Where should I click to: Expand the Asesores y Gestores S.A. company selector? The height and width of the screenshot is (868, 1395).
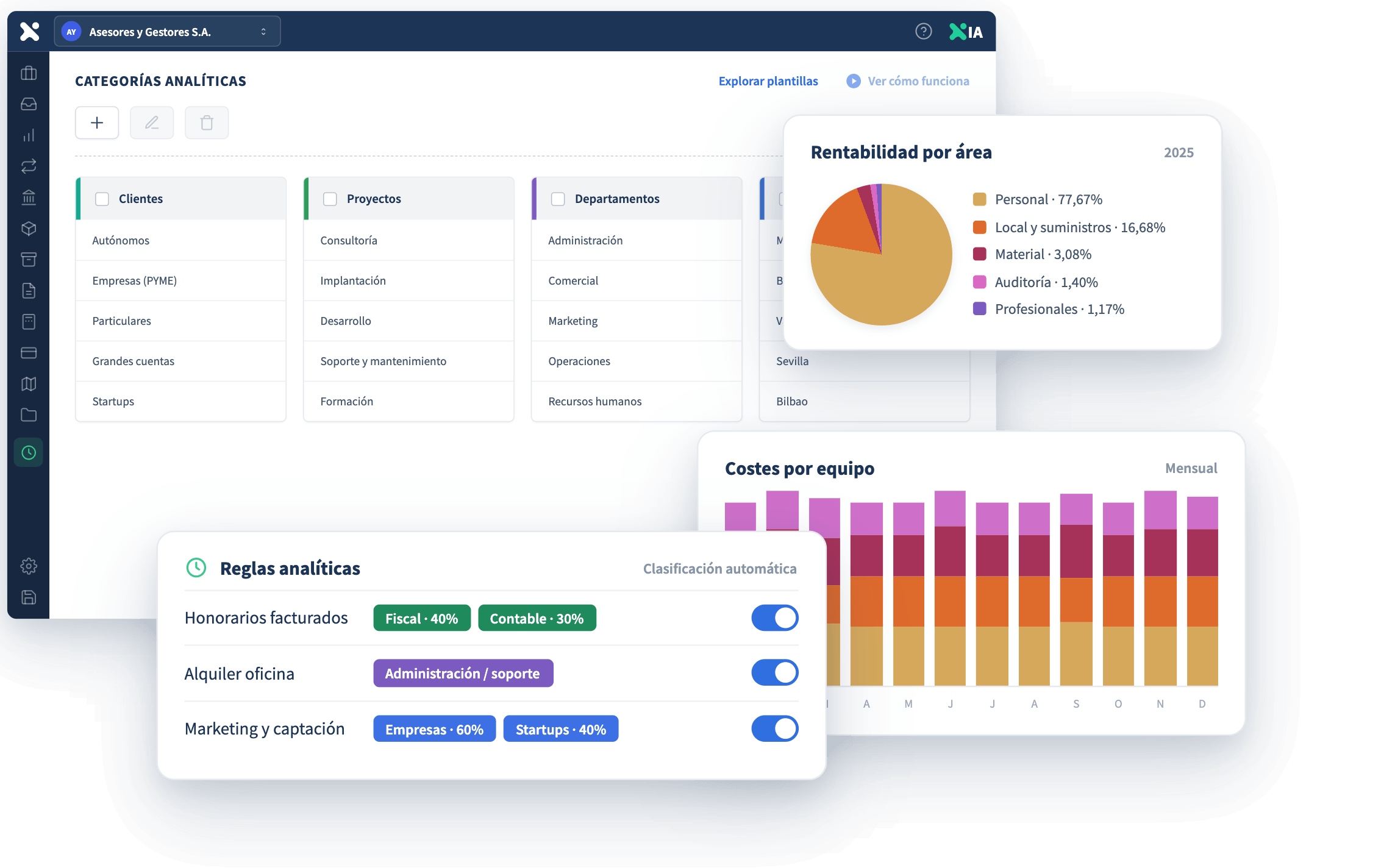coord(168,32)
